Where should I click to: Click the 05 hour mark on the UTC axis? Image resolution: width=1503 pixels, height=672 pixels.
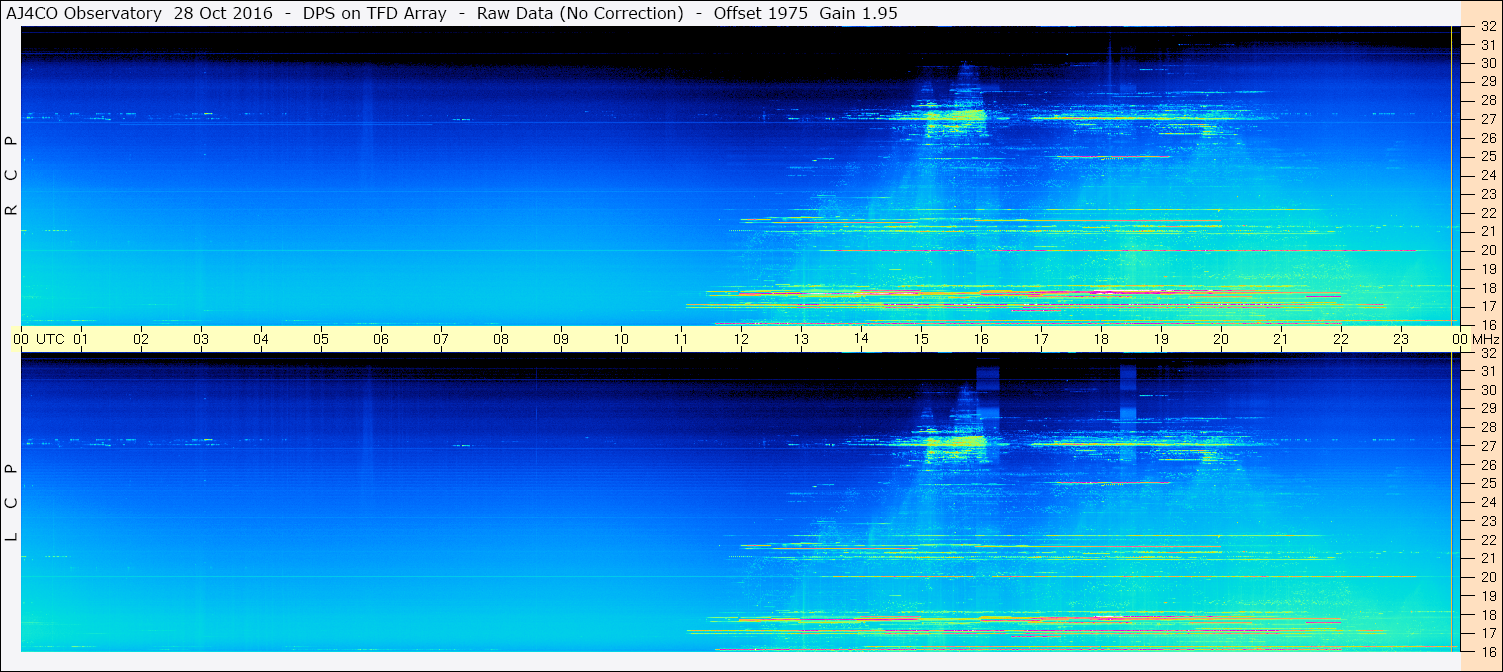(321, 339)
